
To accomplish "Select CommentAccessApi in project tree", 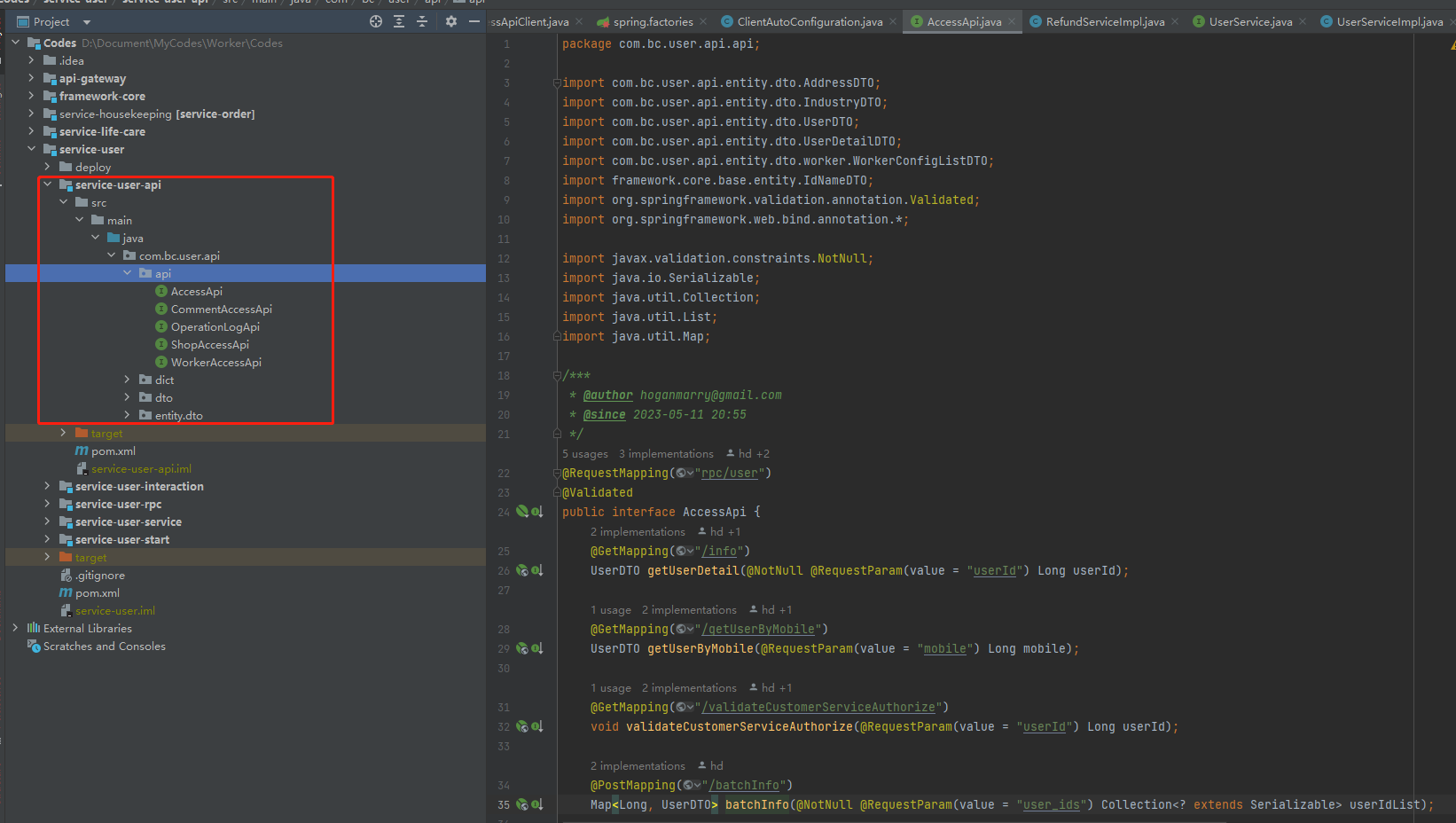I will pyautogui.click(x=222, y=309).
